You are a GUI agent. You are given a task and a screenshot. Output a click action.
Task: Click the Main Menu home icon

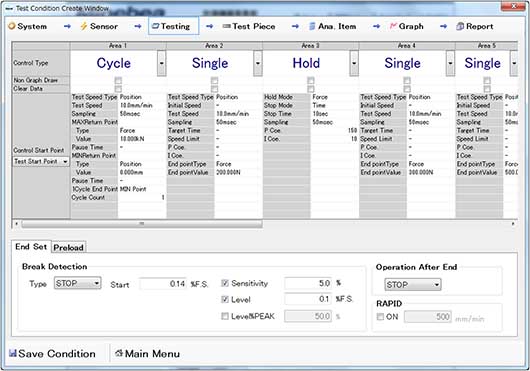(x=119, y=353)
